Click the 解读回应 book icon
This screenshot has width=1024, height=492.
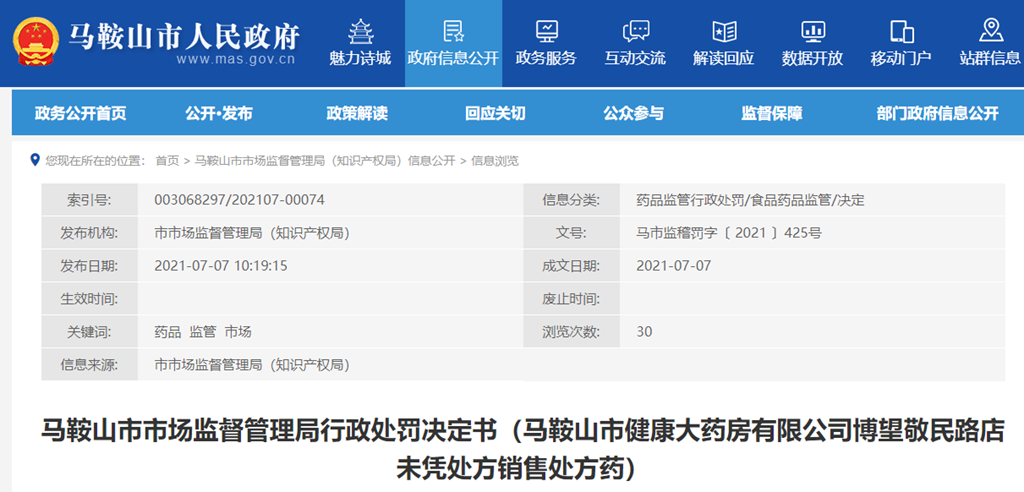pyautogui.click(x=724, y=31)
